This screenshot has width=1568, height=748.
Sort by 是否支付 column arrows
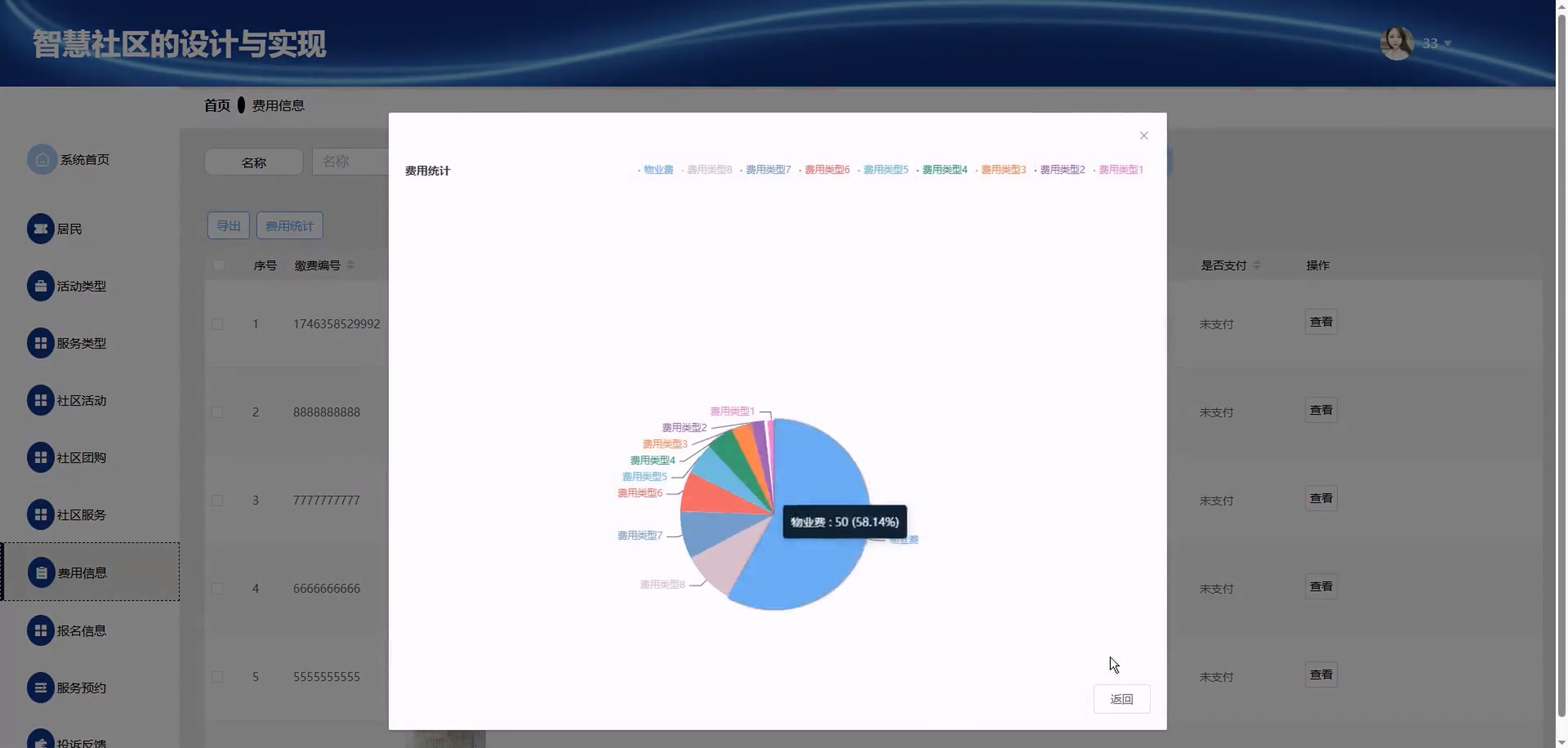coord(1256,265)
